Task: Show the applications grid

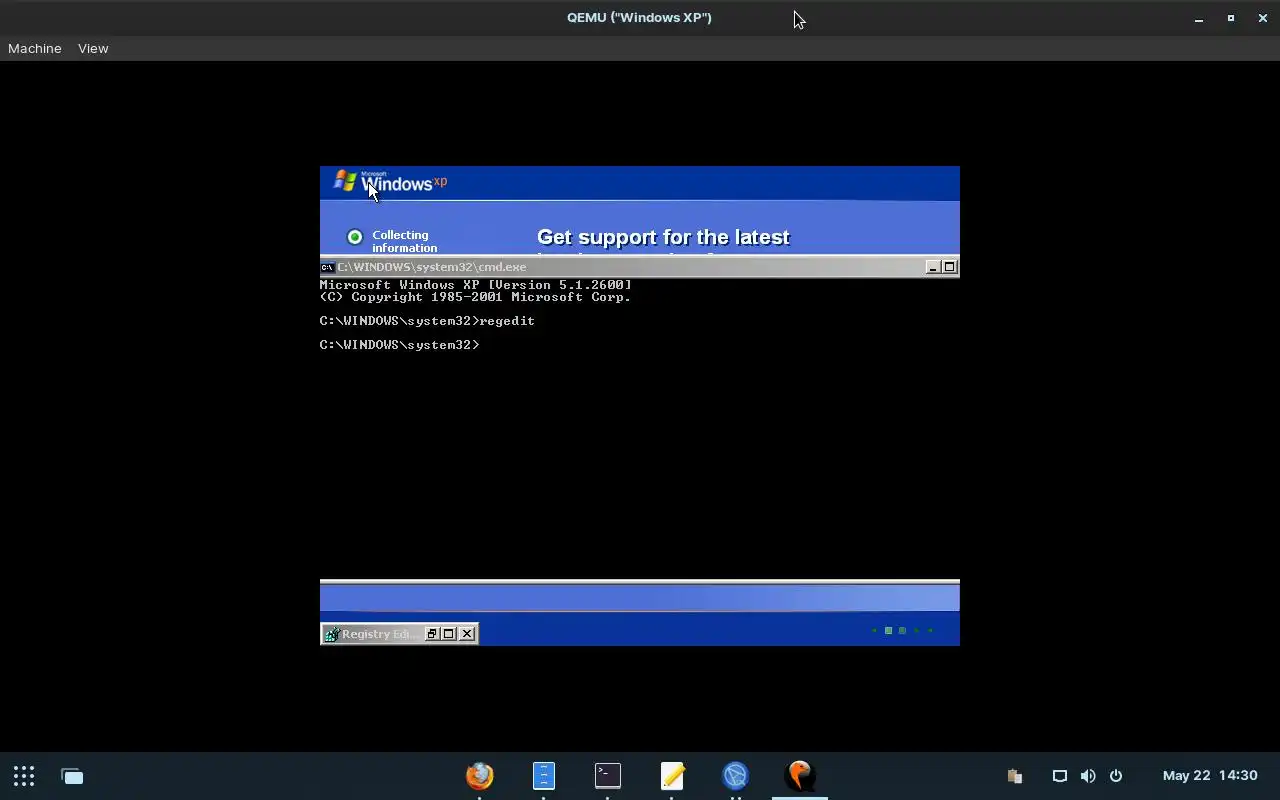Action: (24, 775)
